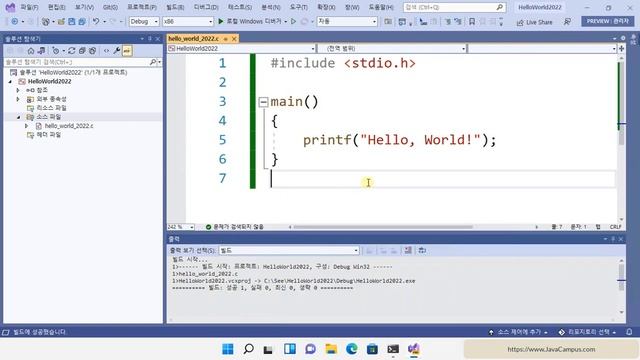
Task: Pin the hello_world_2022.c tab
Action: (x=225, y=39)
